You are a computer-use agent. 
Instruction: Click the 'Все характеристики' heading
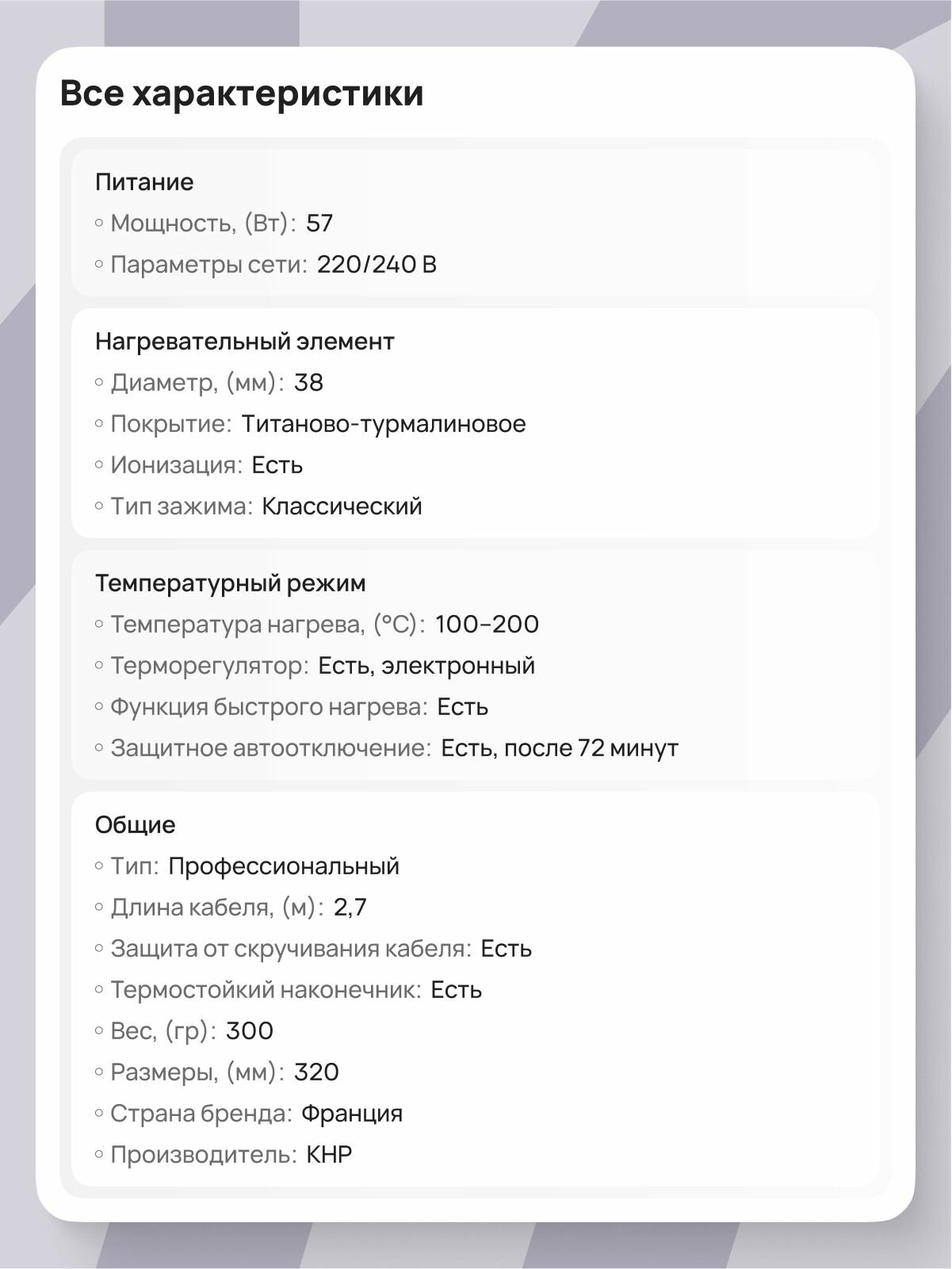242,94
